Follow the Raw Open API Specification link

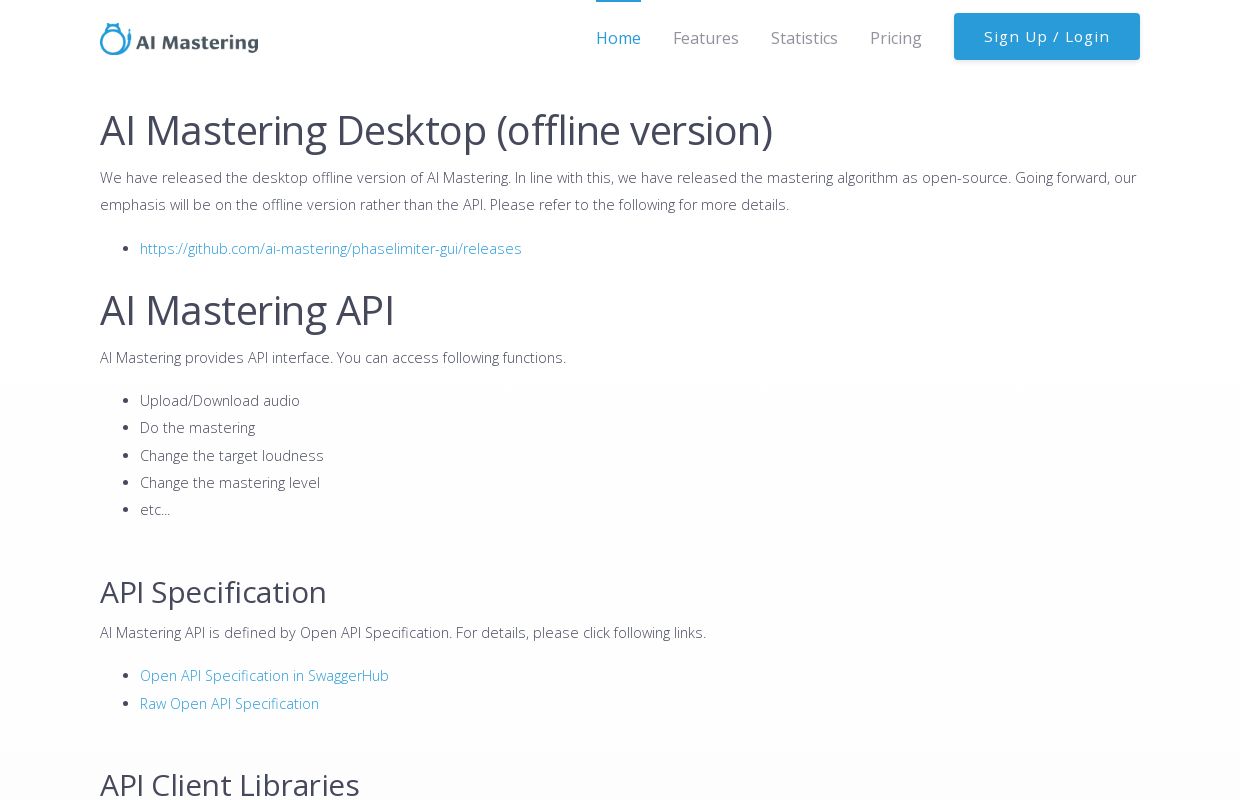(229, 703)
